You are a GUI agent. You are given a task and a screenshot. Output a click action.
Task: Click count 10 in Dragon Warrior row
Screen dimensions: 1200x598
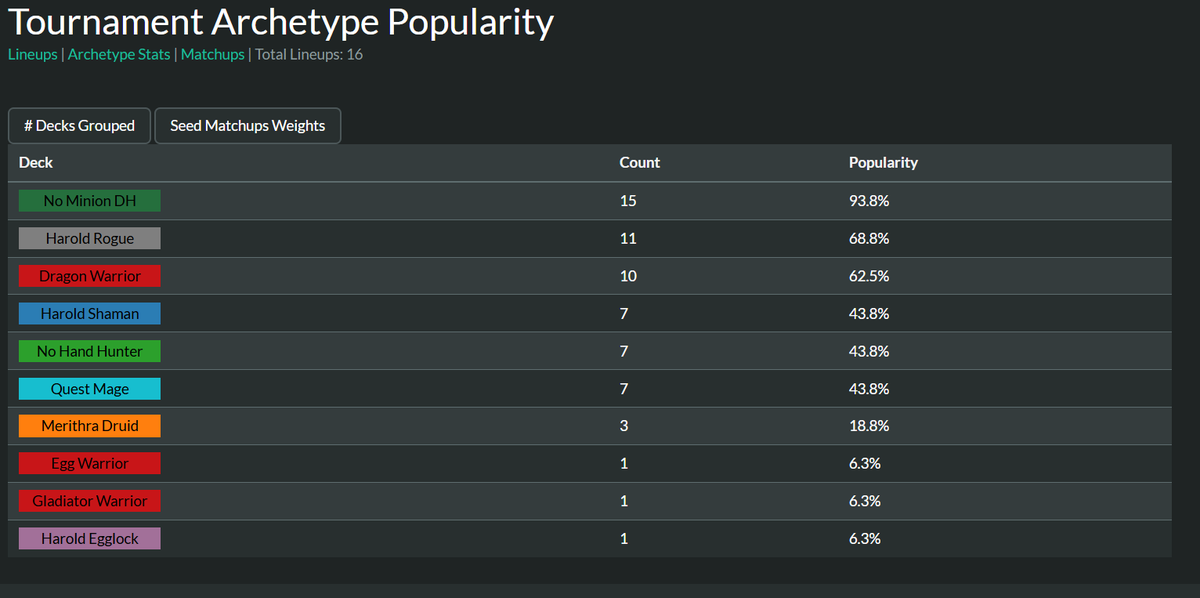click(x=628, y=276)
